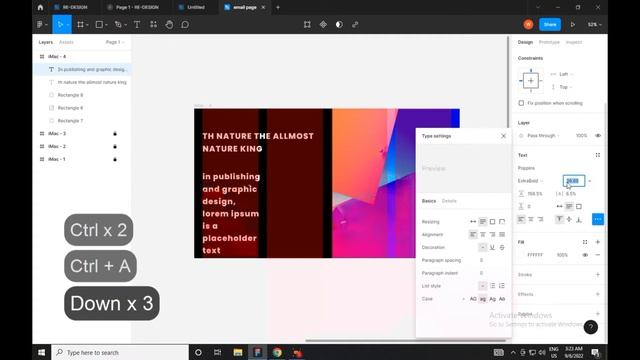This screenshot has width=640, height=360.
Task: Open a new tab with plus button
Action: (278, 7)
